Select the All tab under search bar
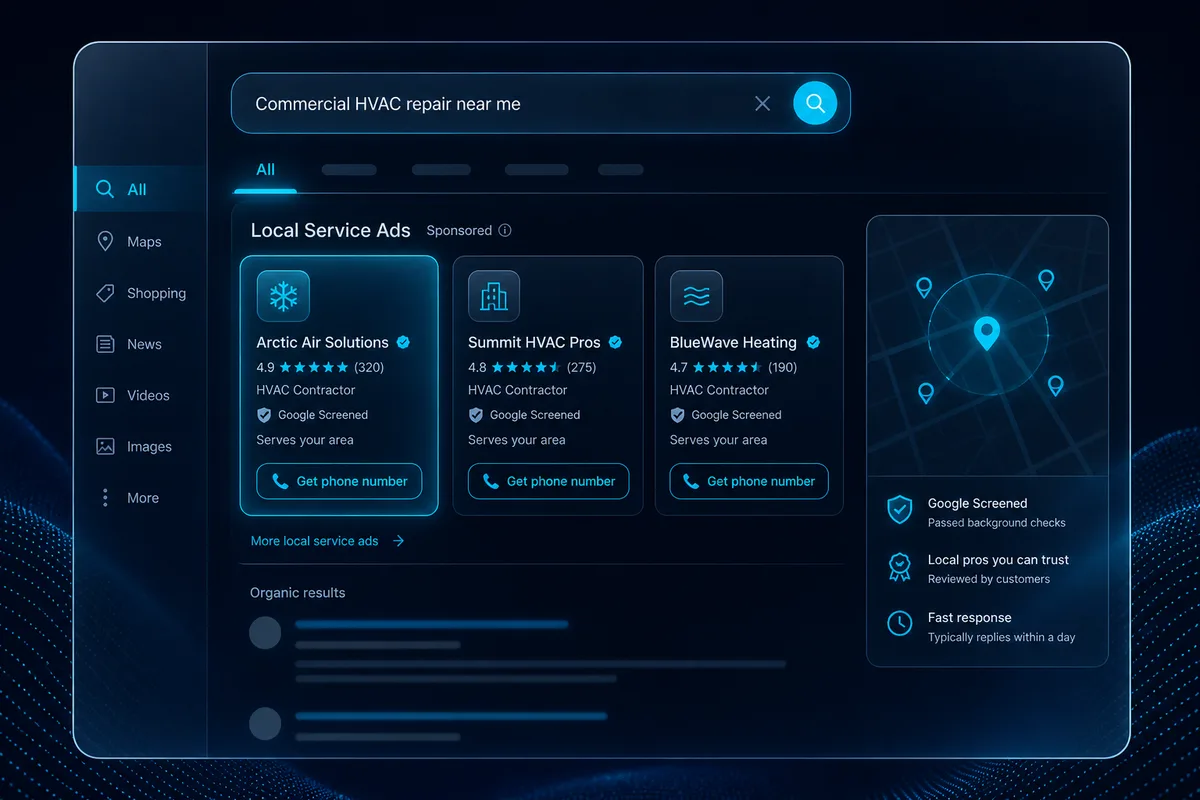 pyautogui.click(x=265, y=170)
